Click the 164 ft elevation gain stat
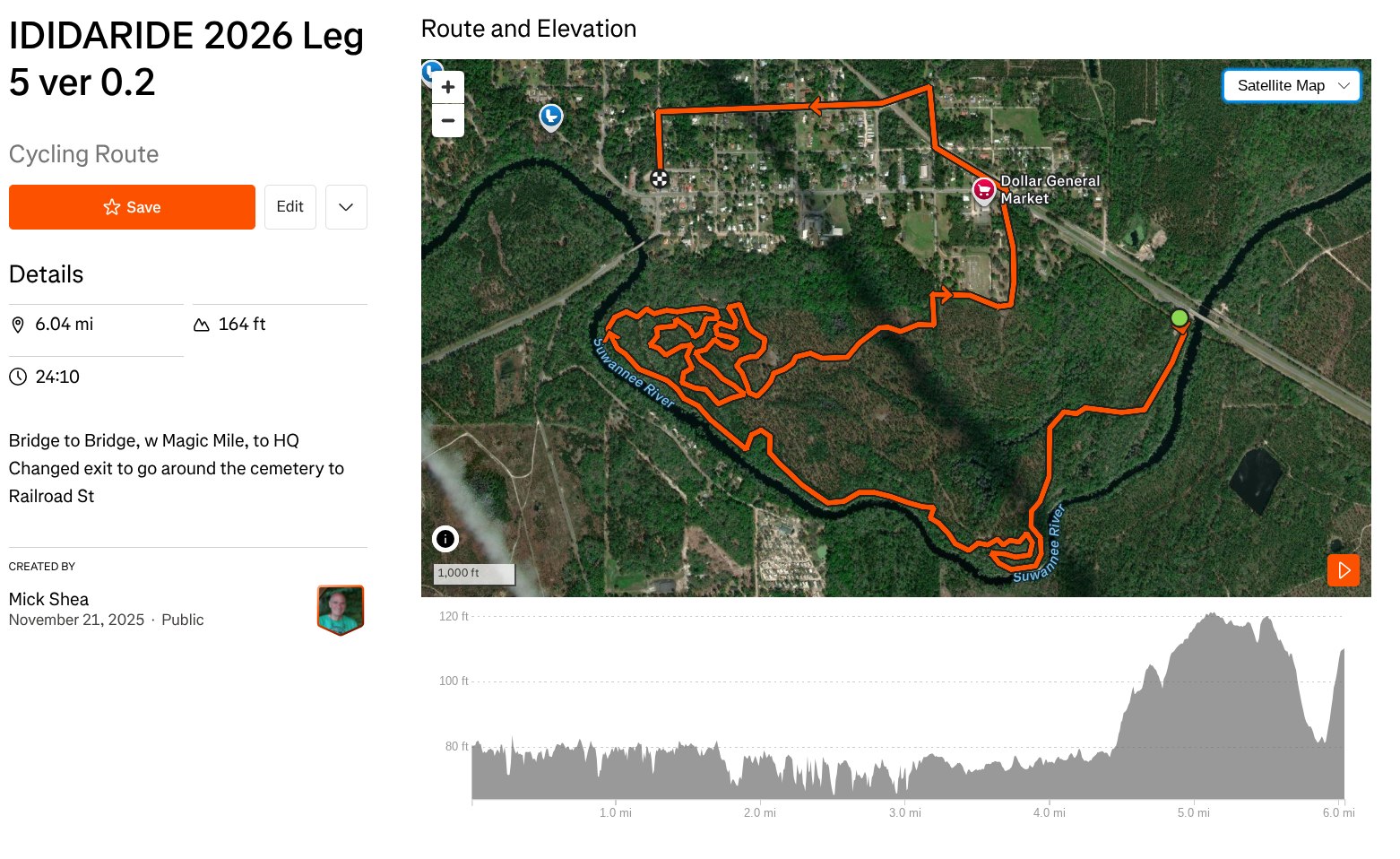Viewport: 1400px width, 859px height. click(x=242, y=325)
